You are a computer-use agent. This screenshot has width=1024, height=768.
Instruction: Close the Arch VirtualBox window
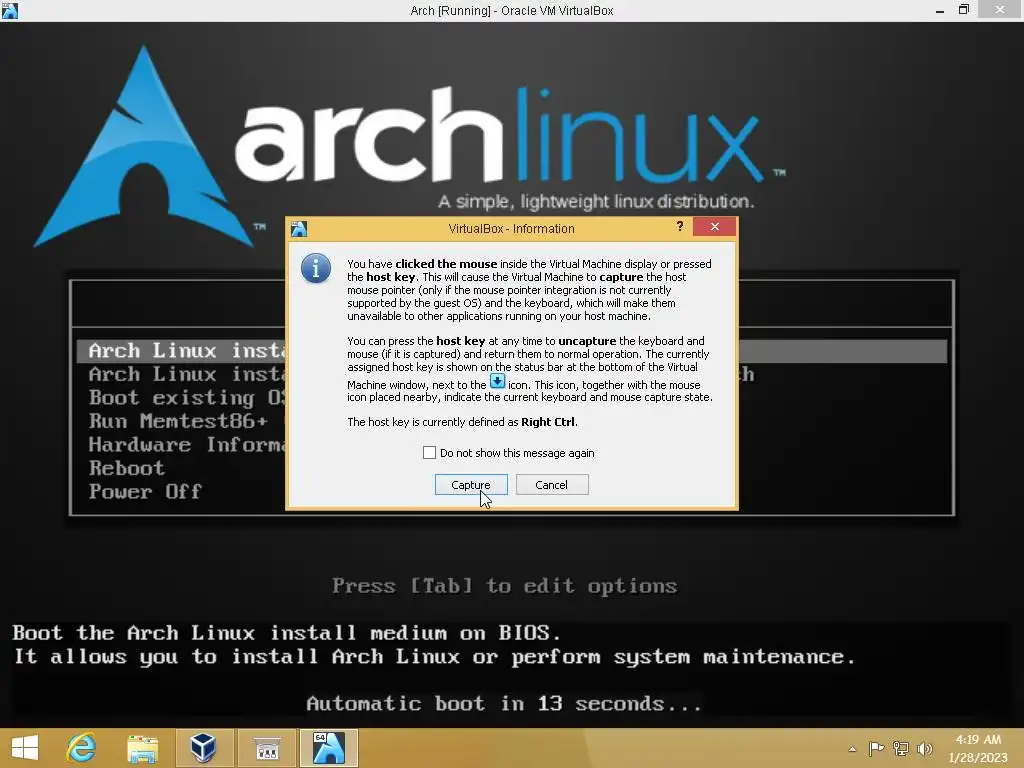pos(1000,10)
